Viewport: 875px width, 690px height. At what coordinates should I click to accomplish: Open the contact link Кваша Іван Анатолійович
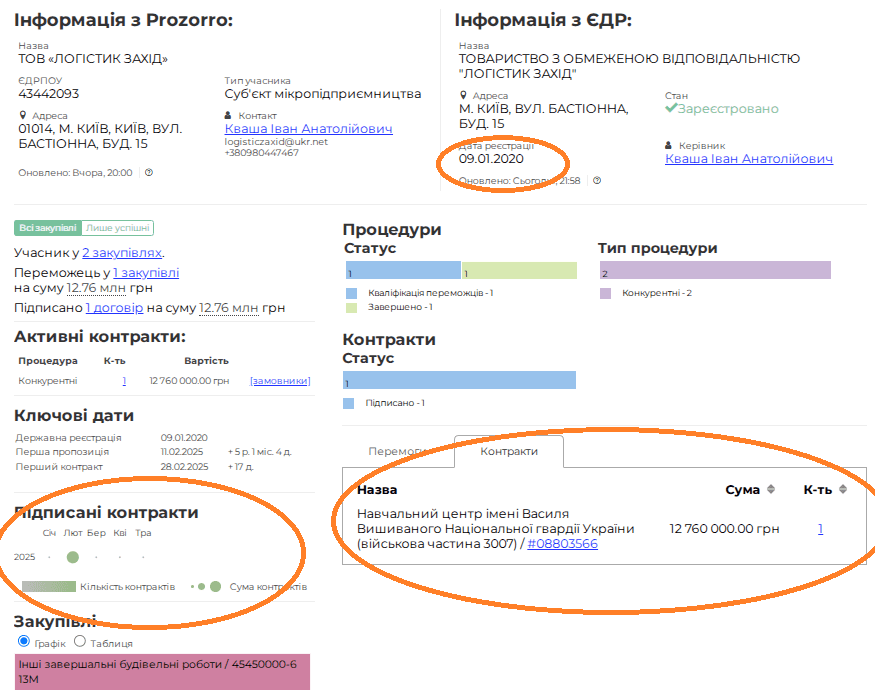308,129
